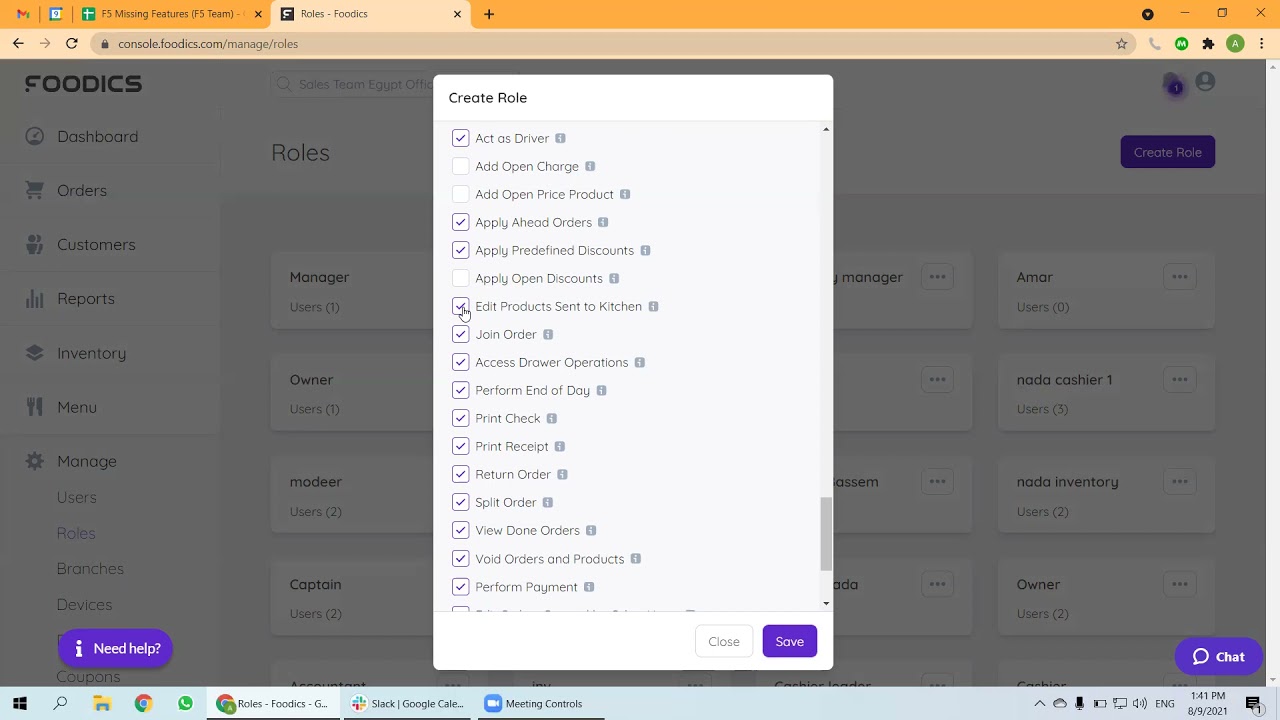Show hidden system tray icons
Image resolution: width=1280 pixels, height=720 pixels.
coord(1039,704)
